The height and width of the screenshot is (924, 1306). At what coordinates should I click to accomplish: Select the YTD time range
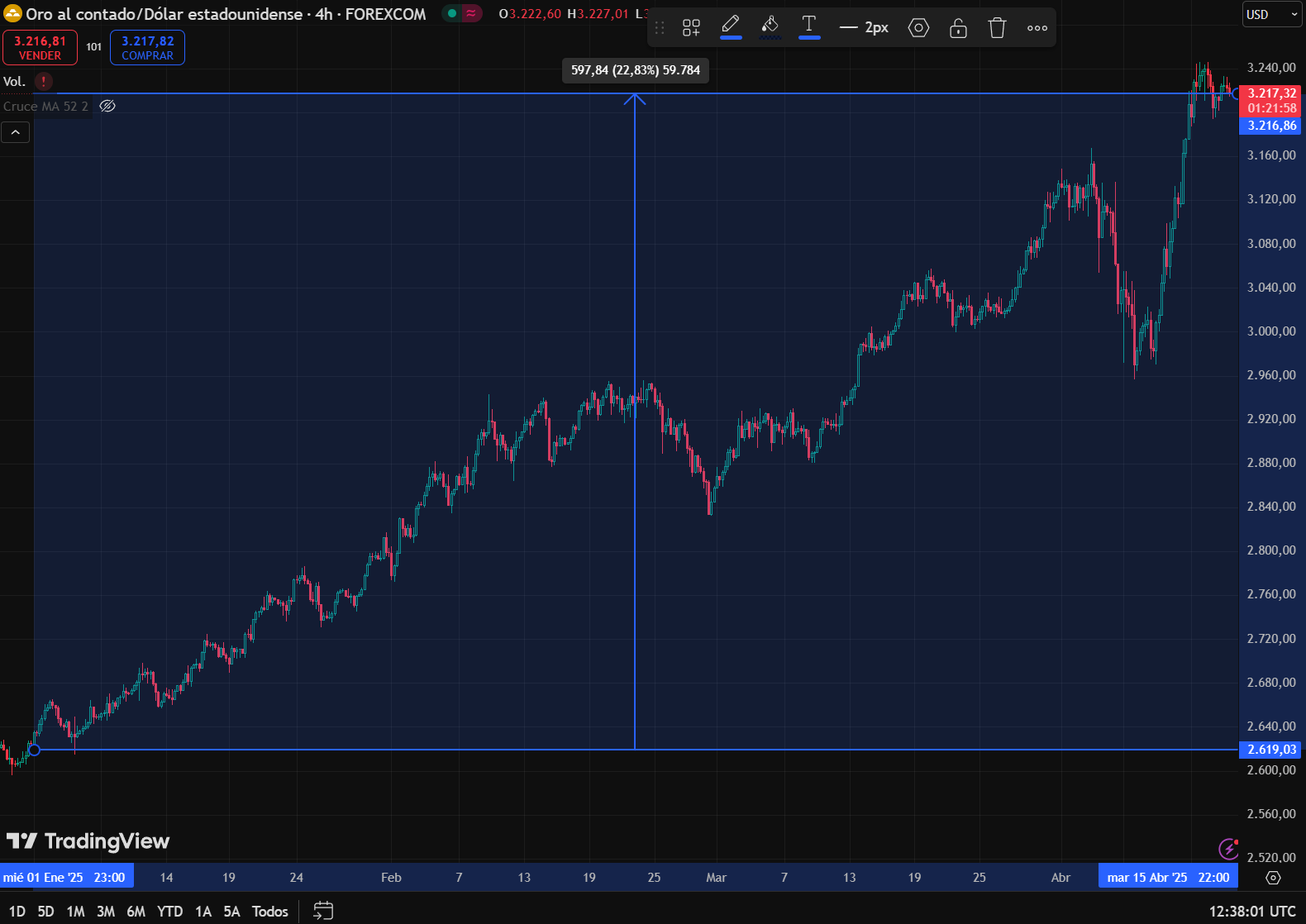[x=169, y=911]
